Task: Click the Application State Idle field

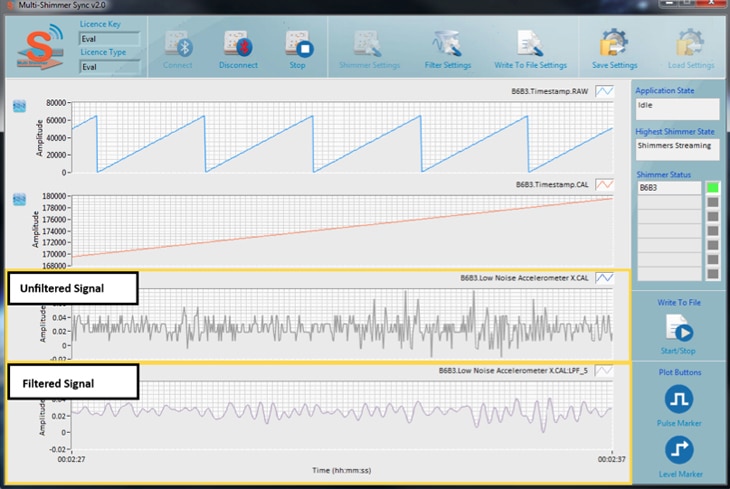Action: coord(677,109)
